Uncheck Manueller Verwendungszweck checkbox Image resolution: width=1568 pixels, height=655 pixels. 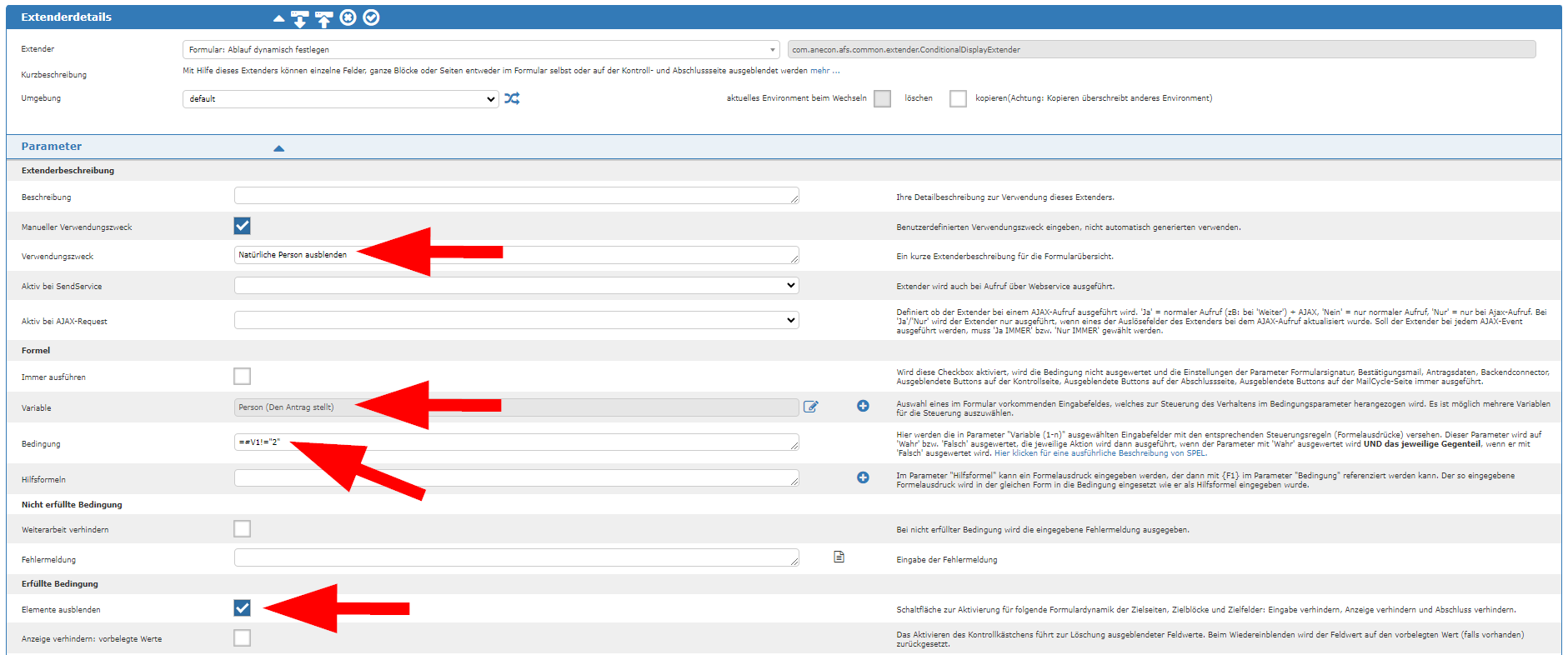pos(242,226)
